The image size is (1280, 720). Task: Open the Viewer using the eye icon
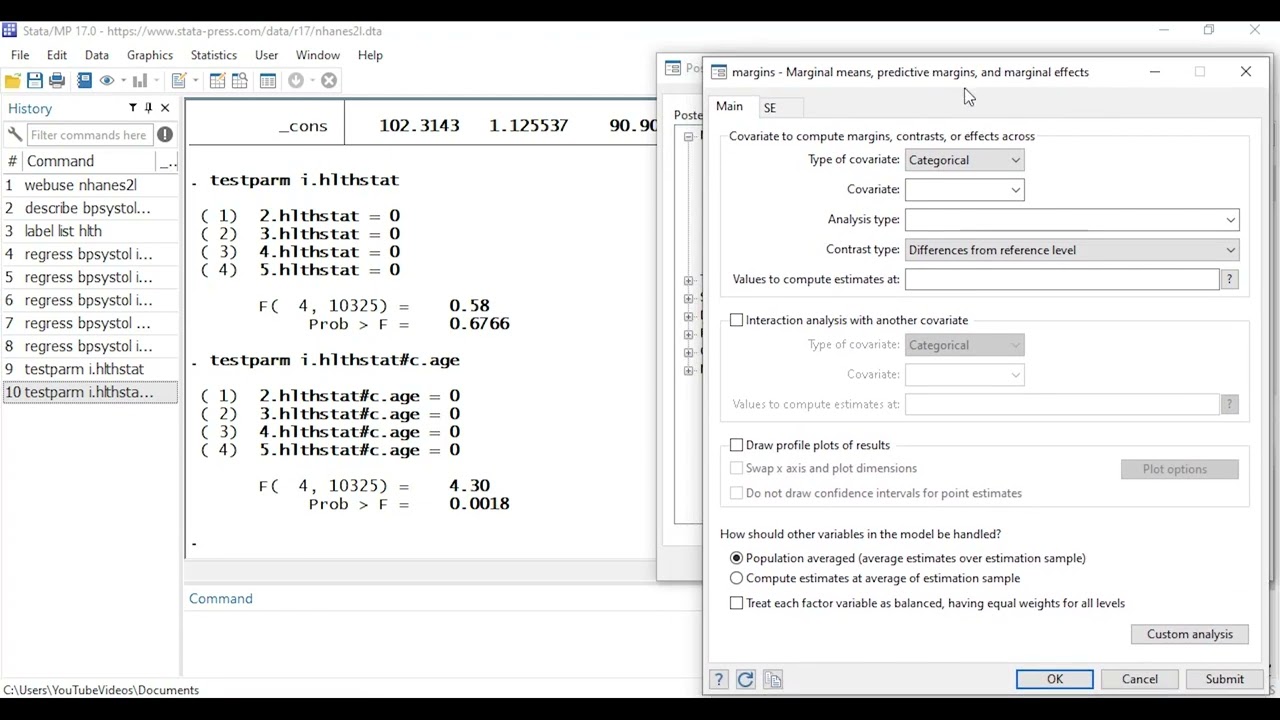point(106,81)
